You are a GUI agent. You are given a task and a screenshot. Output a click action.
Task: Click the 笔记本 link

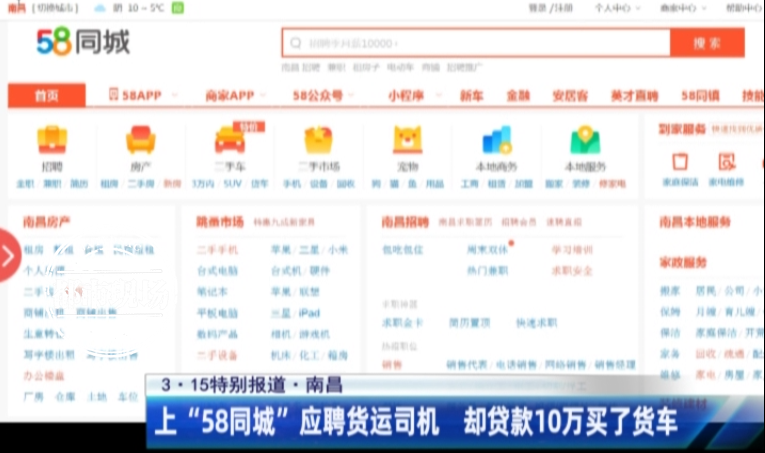(x=212, y=292)
